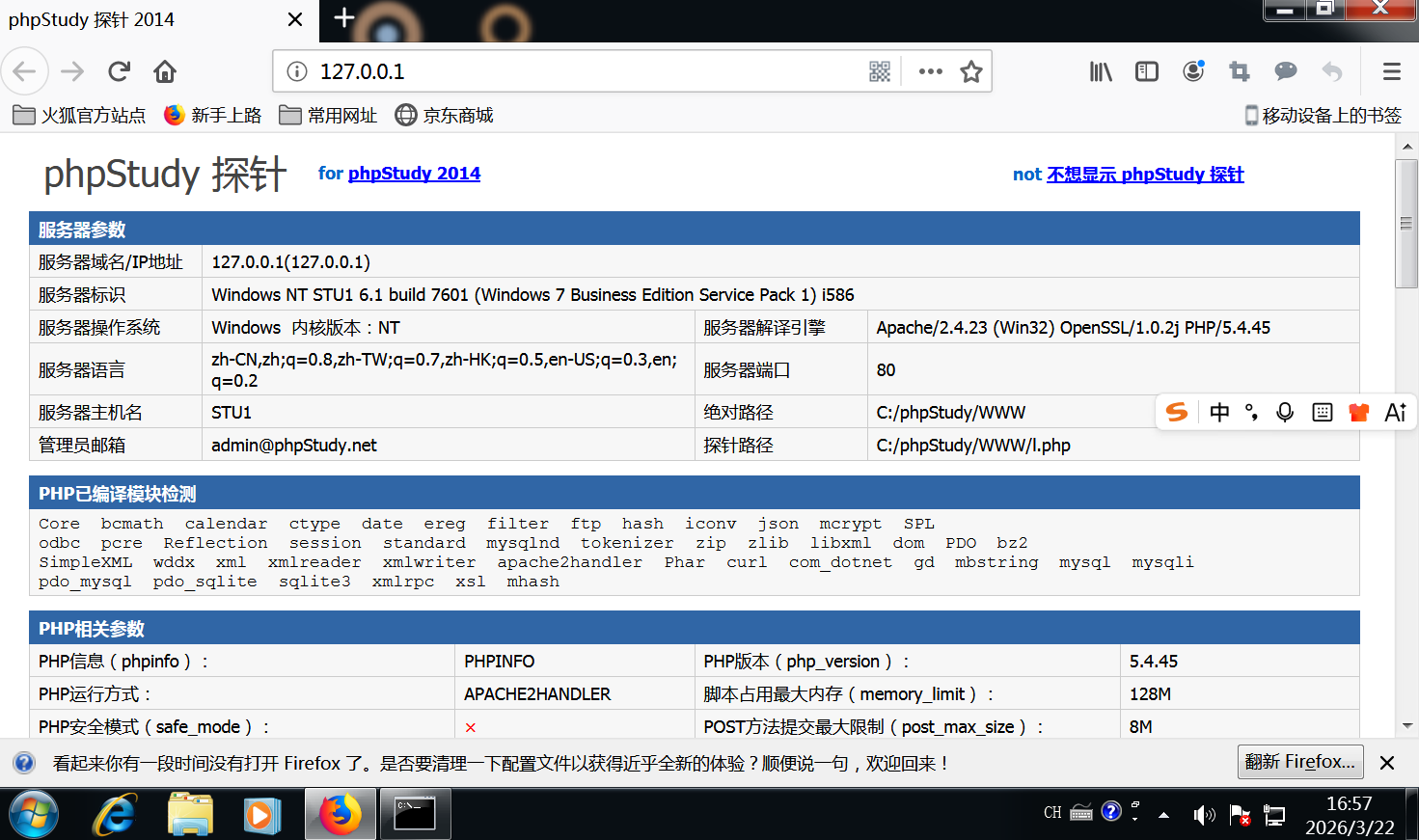Toggle the sidebar view icon
Image resolution: width=1419 pixels, height=840 pixels.
click(1147, 71)
